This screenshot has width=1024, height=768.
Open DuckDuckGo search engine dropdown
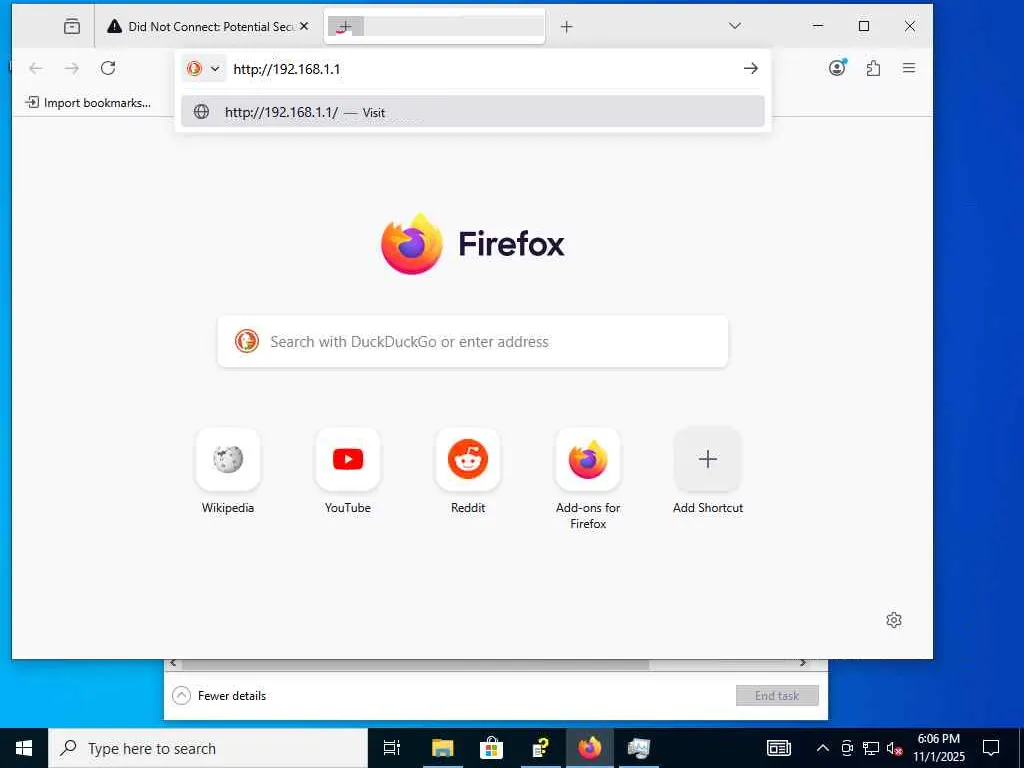click(203, 69)
